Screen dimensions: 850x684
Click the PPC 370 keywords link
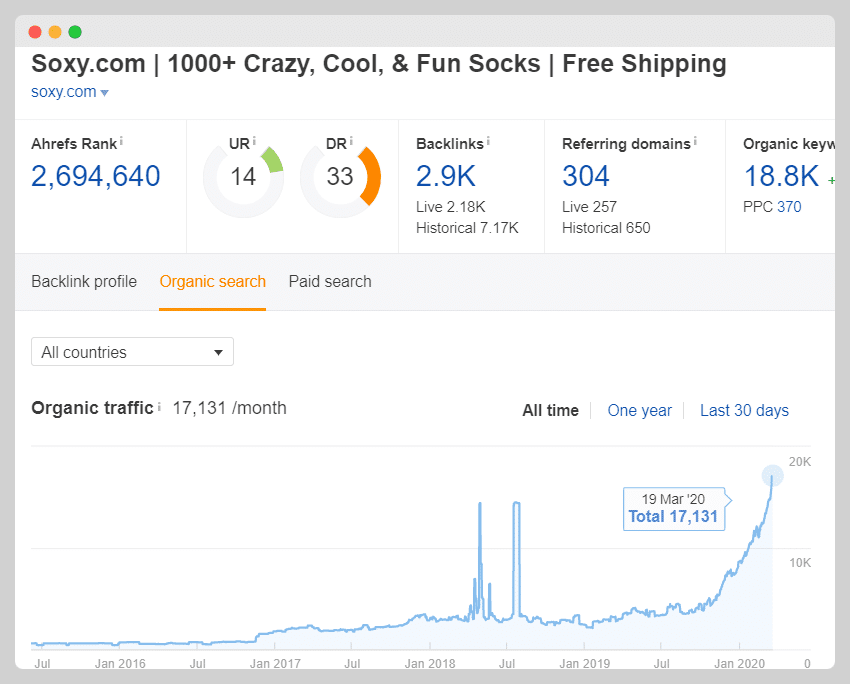(x=789, y=207)
